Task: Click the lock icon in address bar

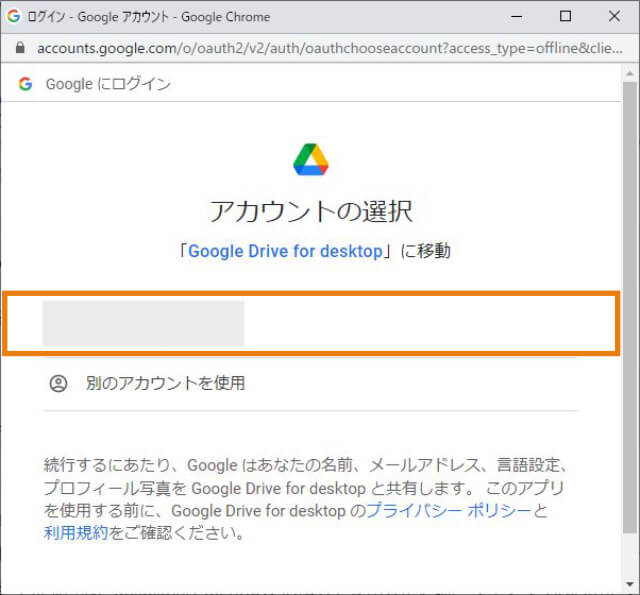Action: (20, 48)
